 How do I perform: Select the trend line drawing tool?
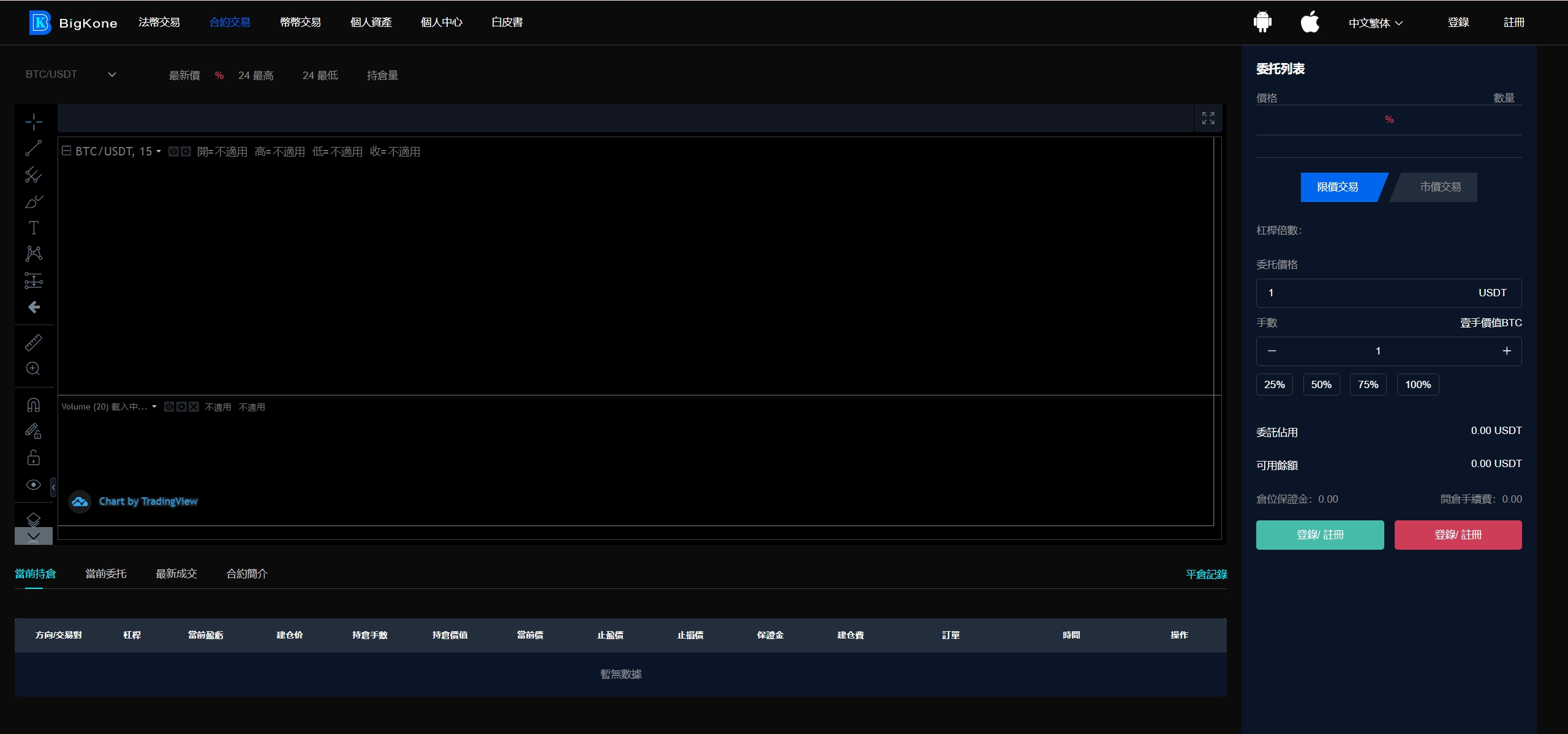(x=34, y=148)
